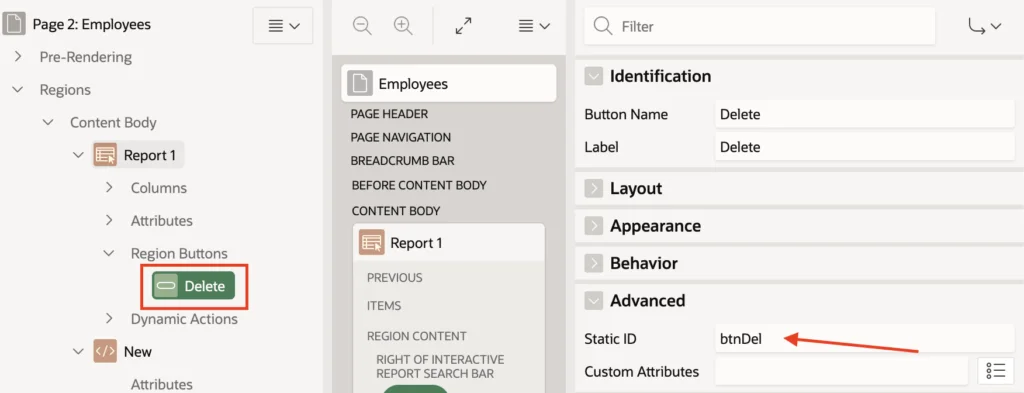Focus the property Filter search field

point(760,26)
